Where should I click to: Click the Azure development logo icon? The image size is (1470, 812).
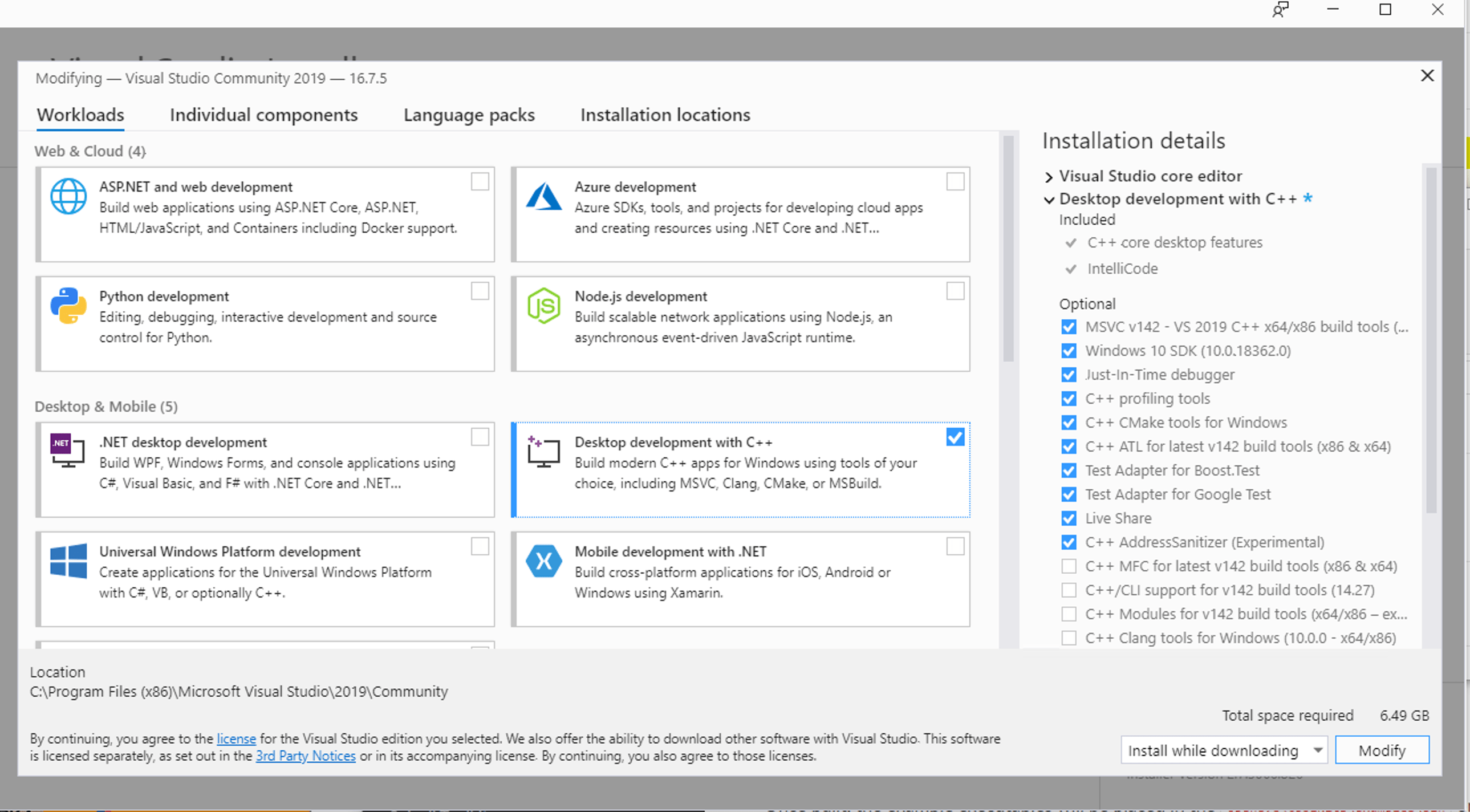543,196
